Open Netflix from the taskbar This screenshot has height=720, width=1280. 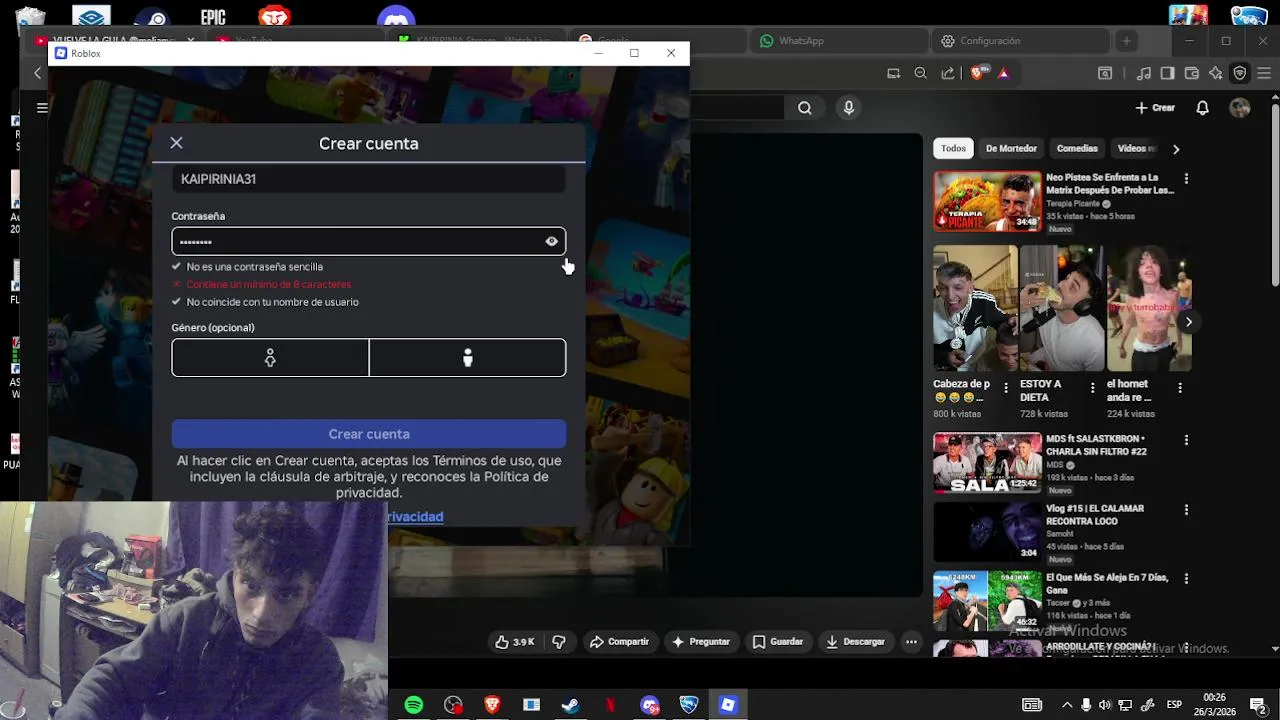point(610,705)
